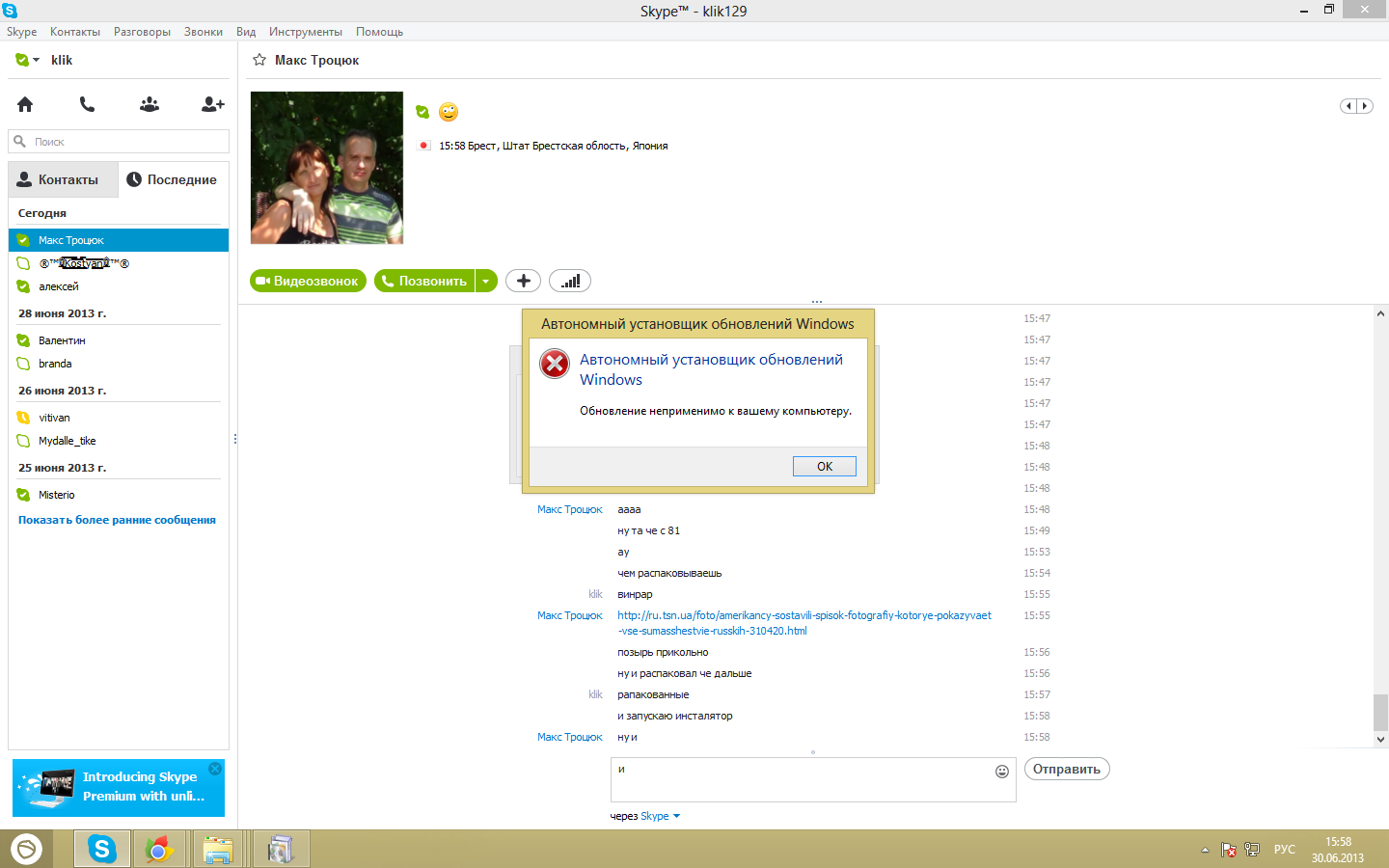This screenshot has height=868, width=1389.
Task: Toggle favorite star for Макс Троцюк
Action: [259, 60]
